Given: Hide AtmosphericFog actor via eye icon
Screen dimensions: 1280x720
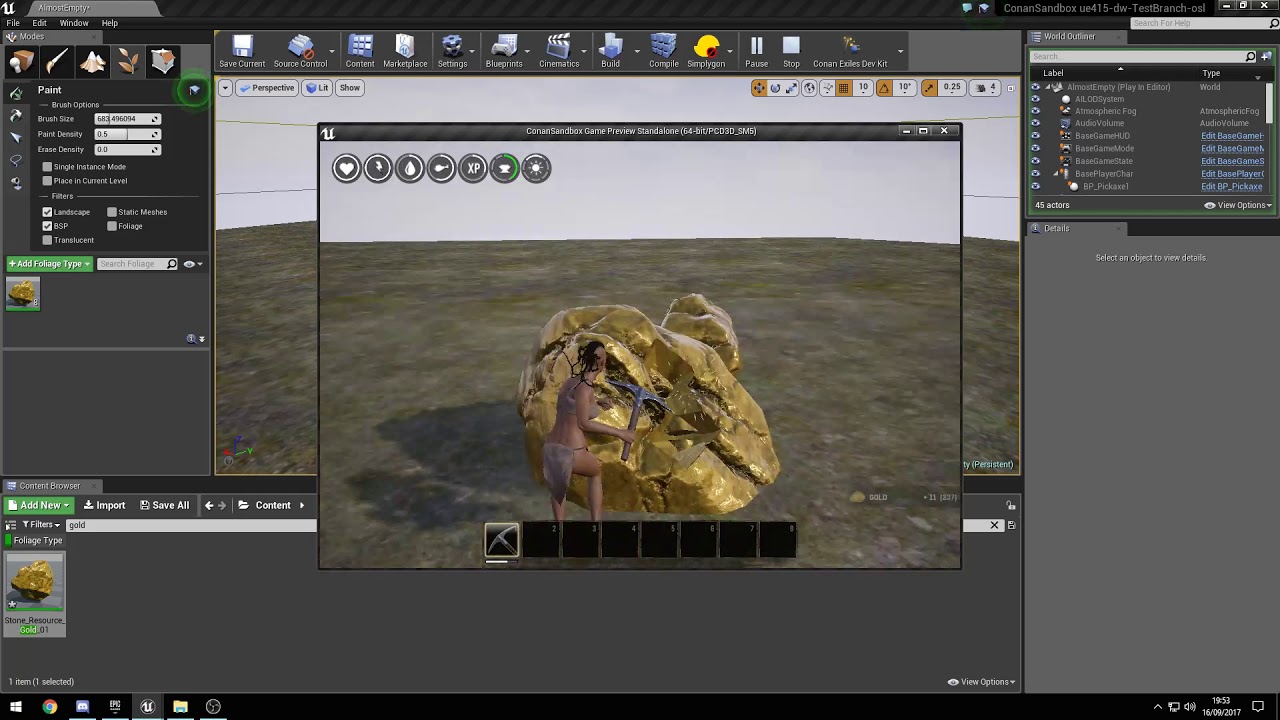Looking at the screenshot, I should [1035, 111].
